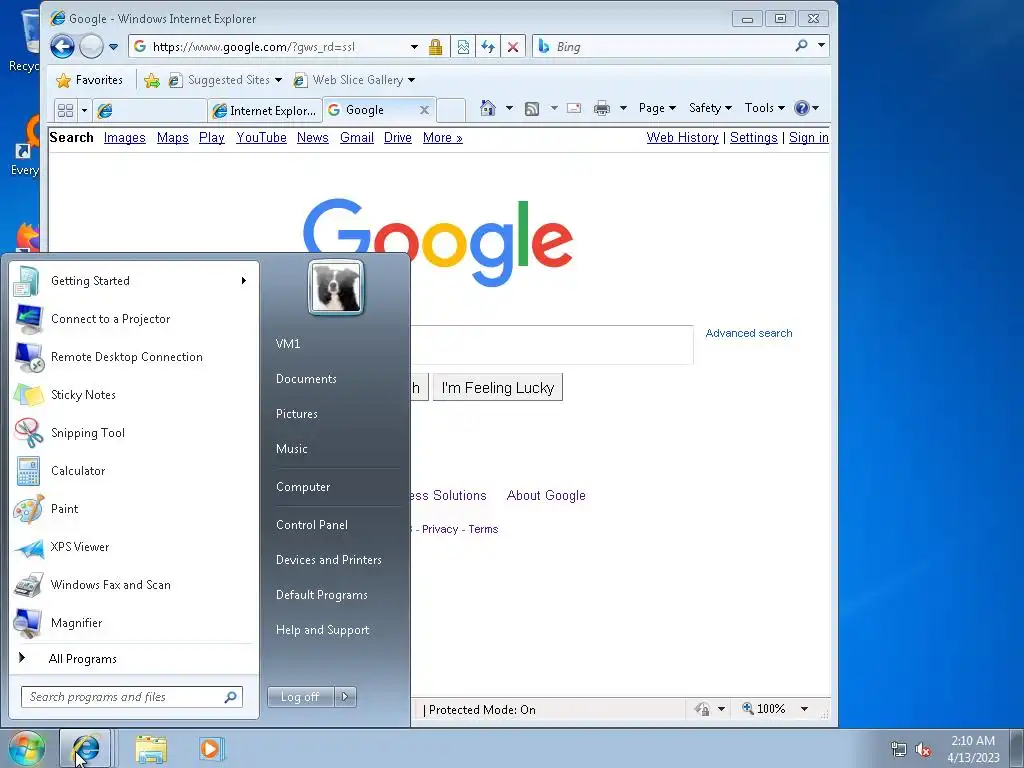Open zoom level dropdown at 100%
This screenshot has height=768, width=1024.
805,709
